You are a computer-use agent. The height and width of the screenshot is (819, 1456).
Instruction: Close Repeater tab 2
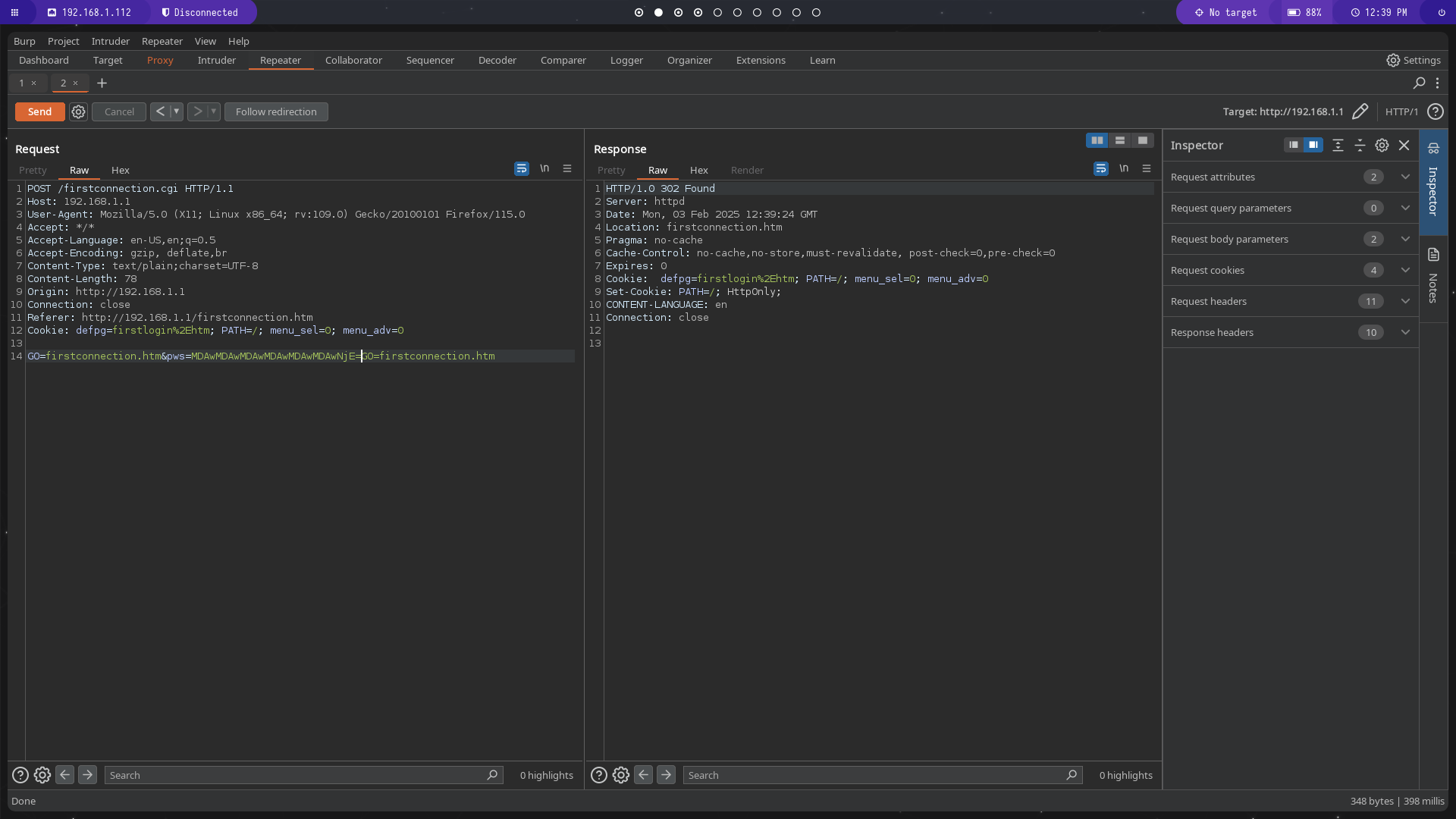[x=76, y=83]
